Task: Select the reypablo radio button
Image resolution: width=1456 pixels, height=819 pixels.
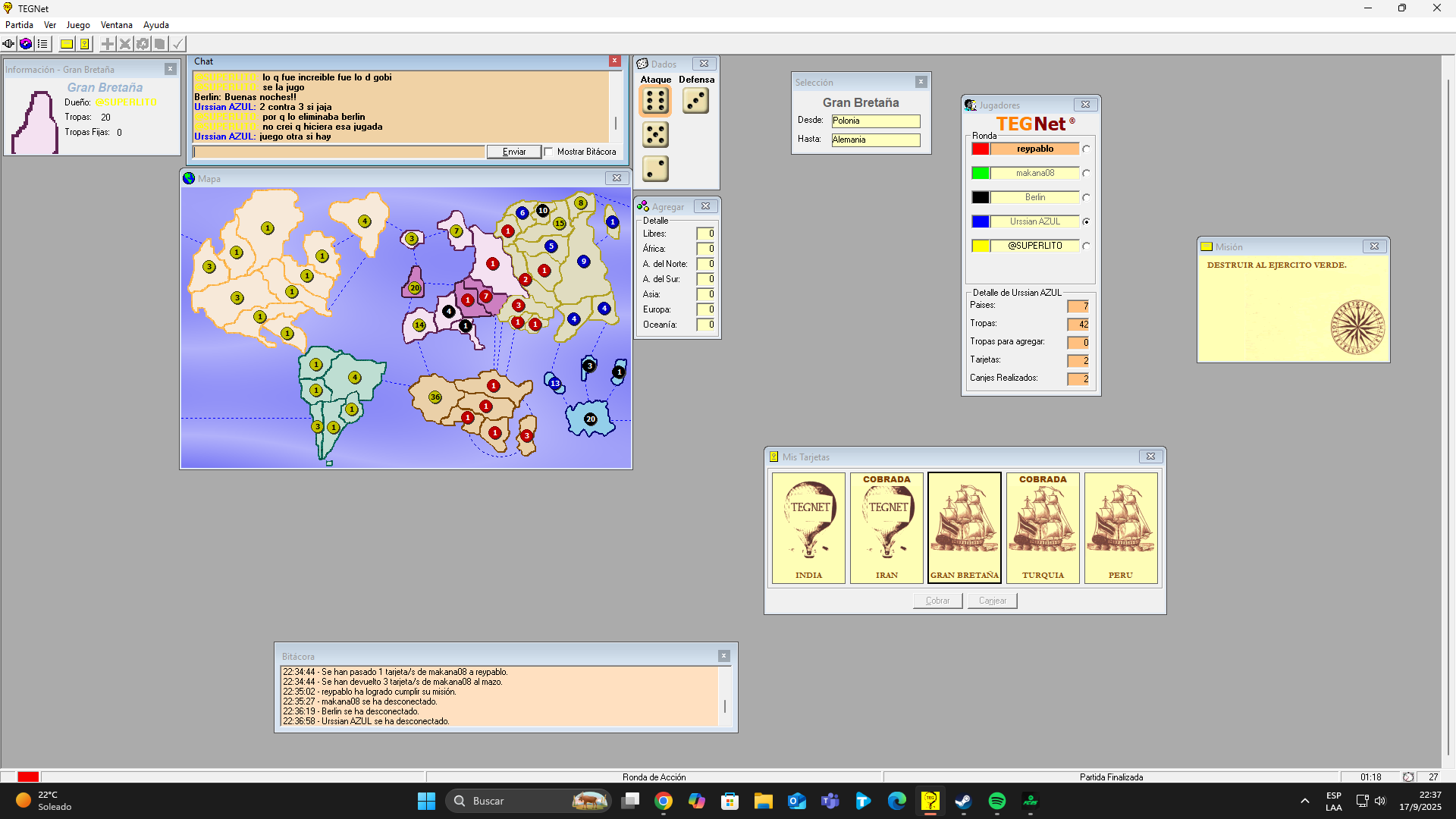Action: [1086, 149]
